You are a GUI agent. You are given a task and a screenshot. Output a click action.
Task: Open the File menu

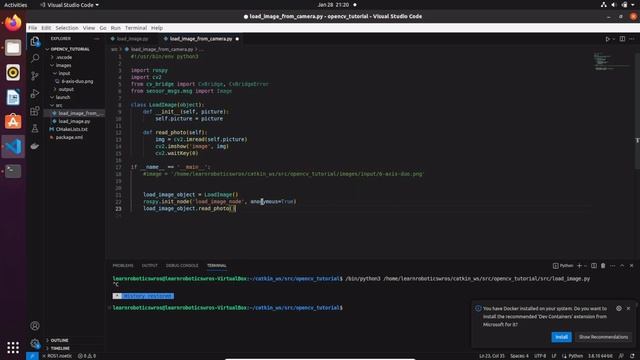click(33, 28)
